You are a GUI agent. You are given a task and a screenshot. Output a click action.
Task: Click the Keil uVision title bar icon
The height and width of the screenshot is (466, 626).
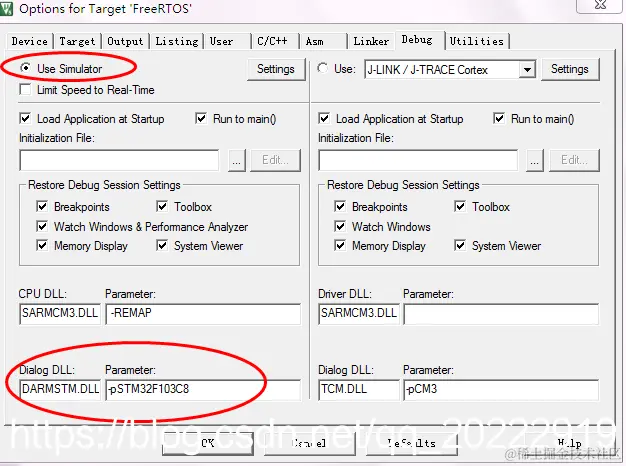(7, 8)
